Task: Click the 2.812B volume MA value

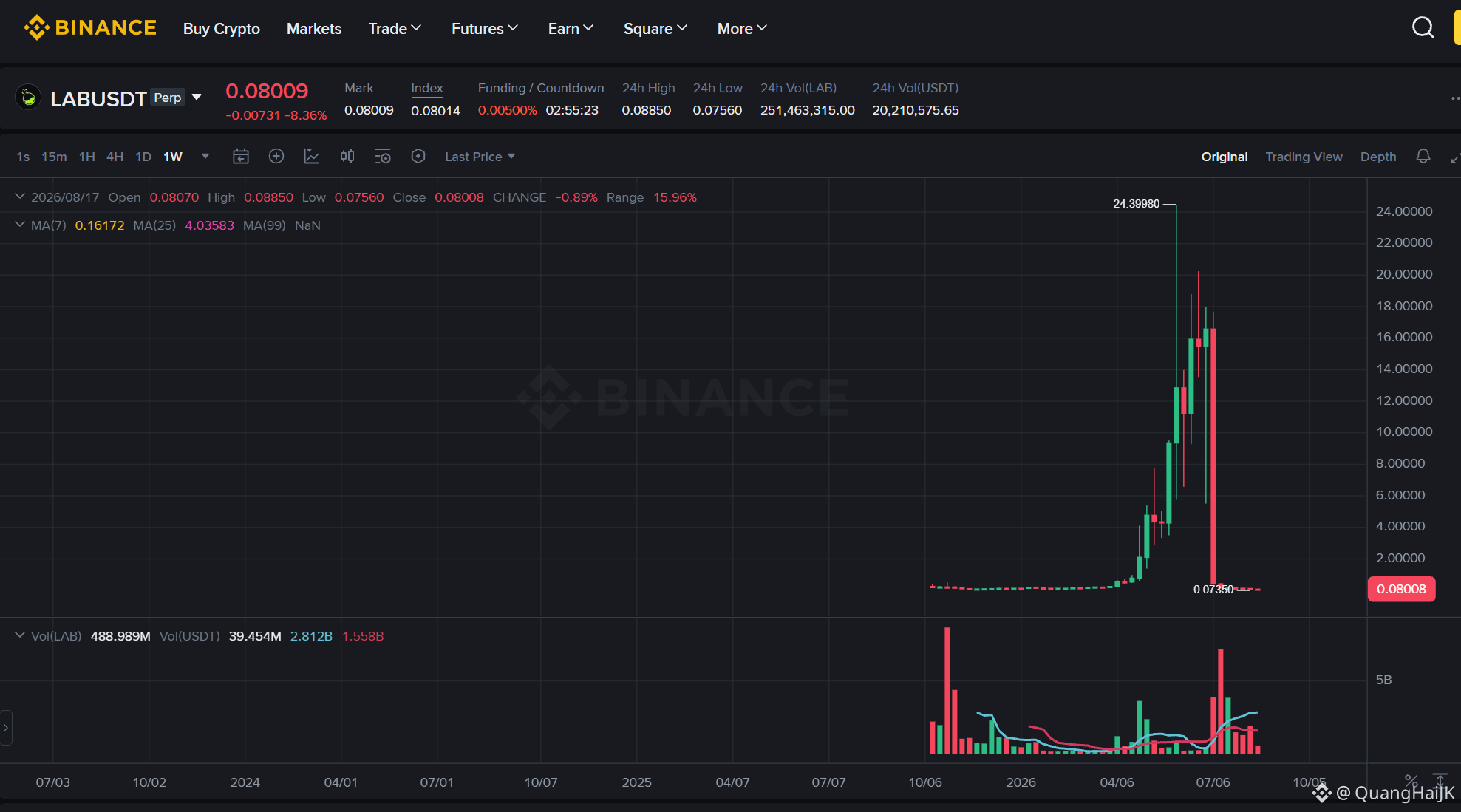Action: tap(311, 636)
